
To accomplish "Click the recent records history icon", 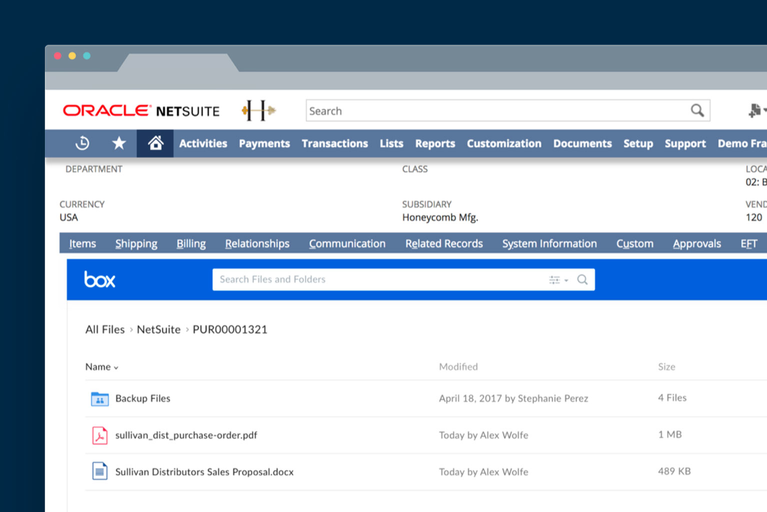I will click(82, 143).
